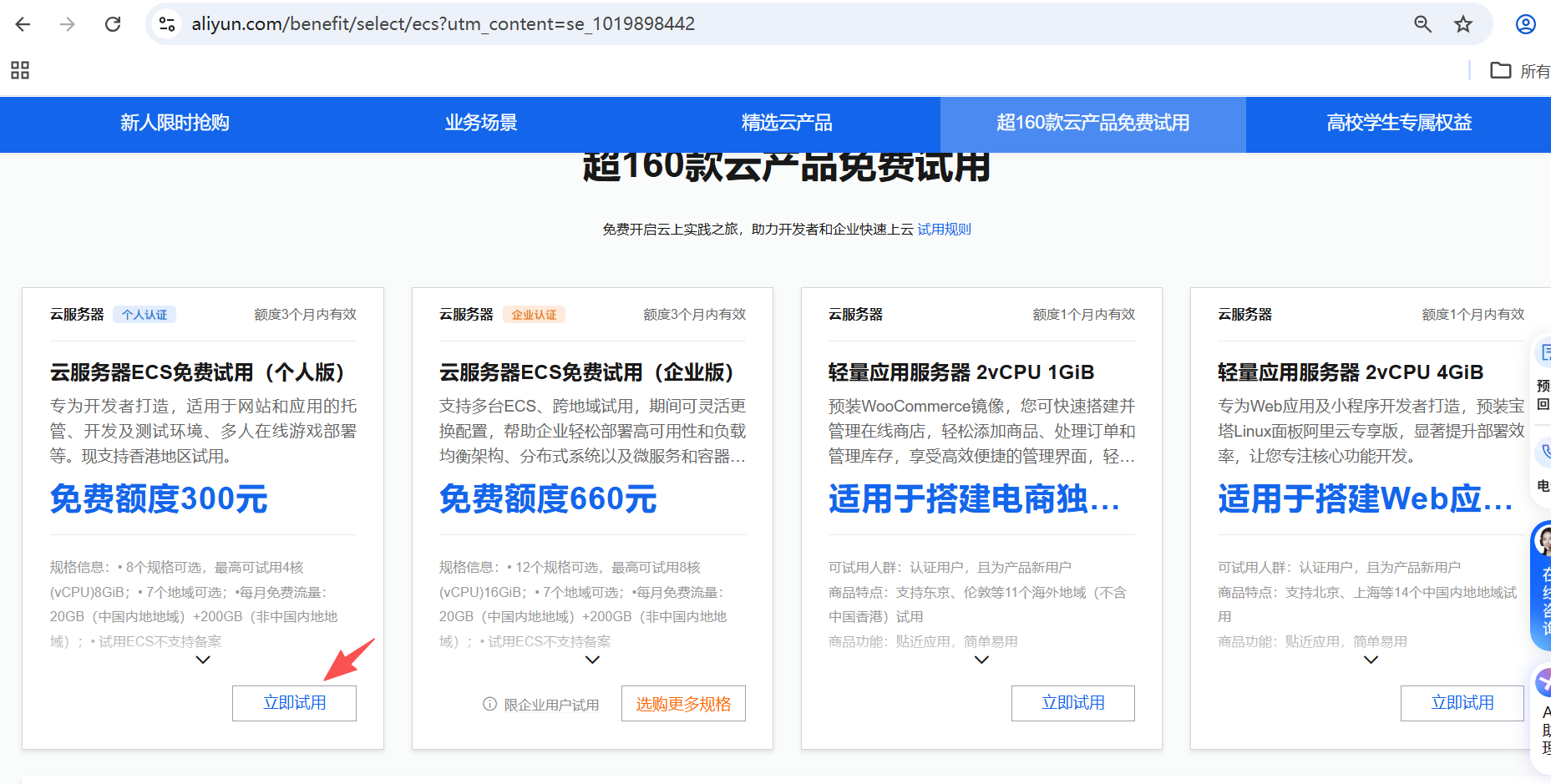Open the 试用规则 link

point(944,229)
